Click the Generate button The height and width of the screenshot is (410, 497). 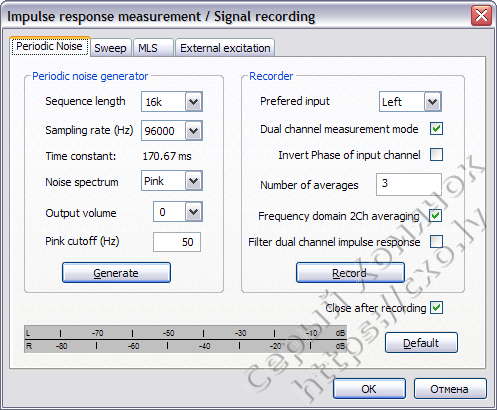pyautogui.click(x=116, y=273)
